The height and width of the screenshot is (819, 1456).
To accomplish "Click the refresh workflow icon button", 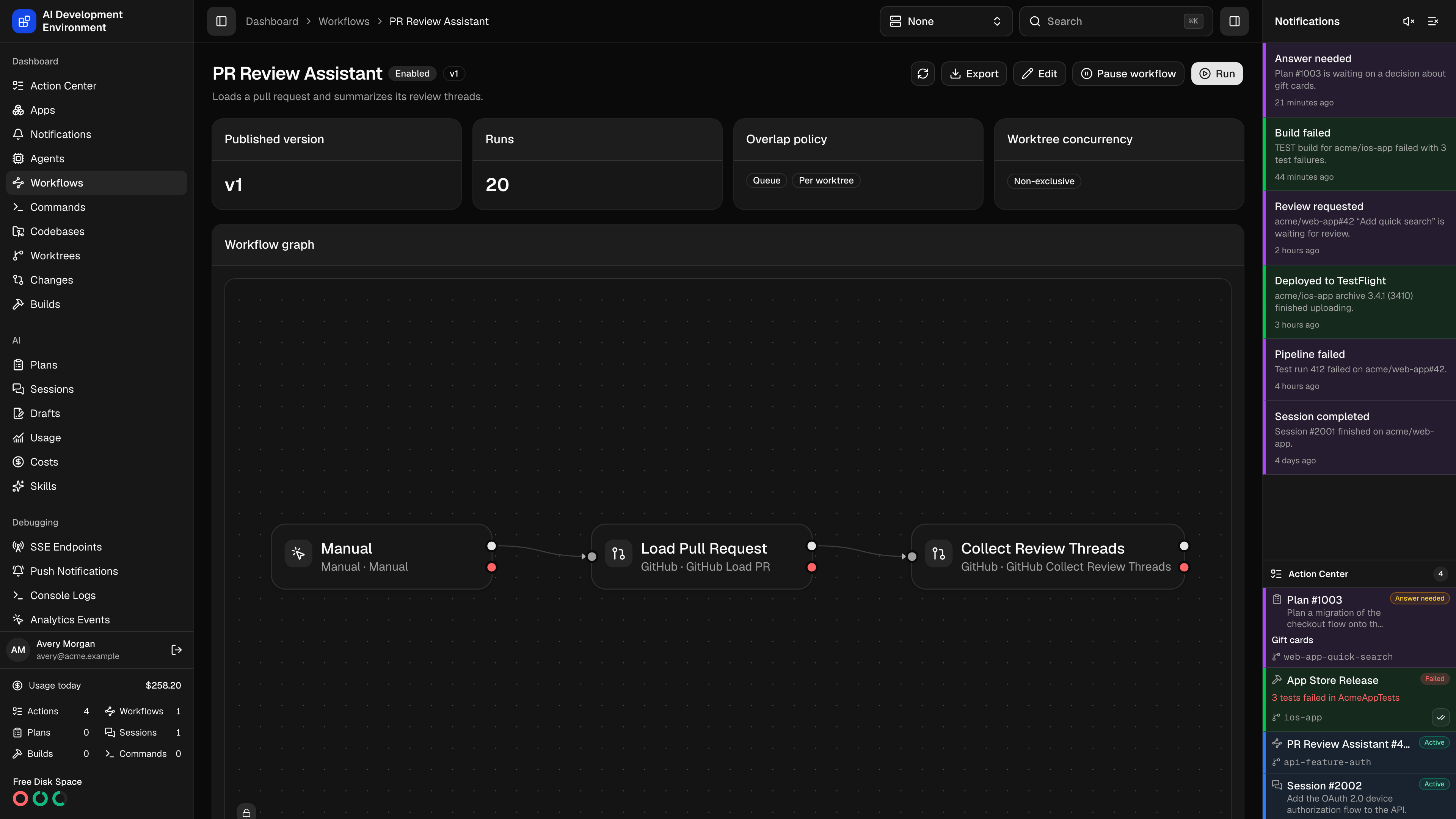I will coord(923,74).
